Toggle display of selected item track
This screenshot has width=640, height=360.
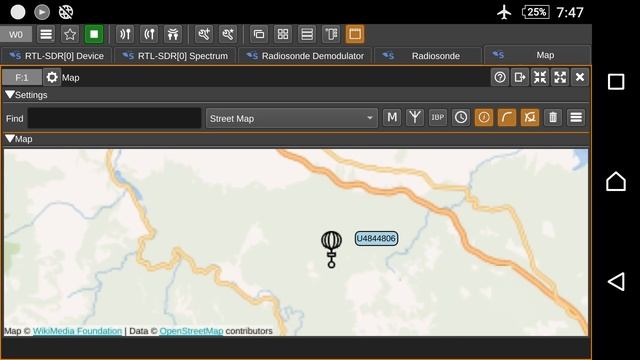pyautogui.click(x=507, y=118)
